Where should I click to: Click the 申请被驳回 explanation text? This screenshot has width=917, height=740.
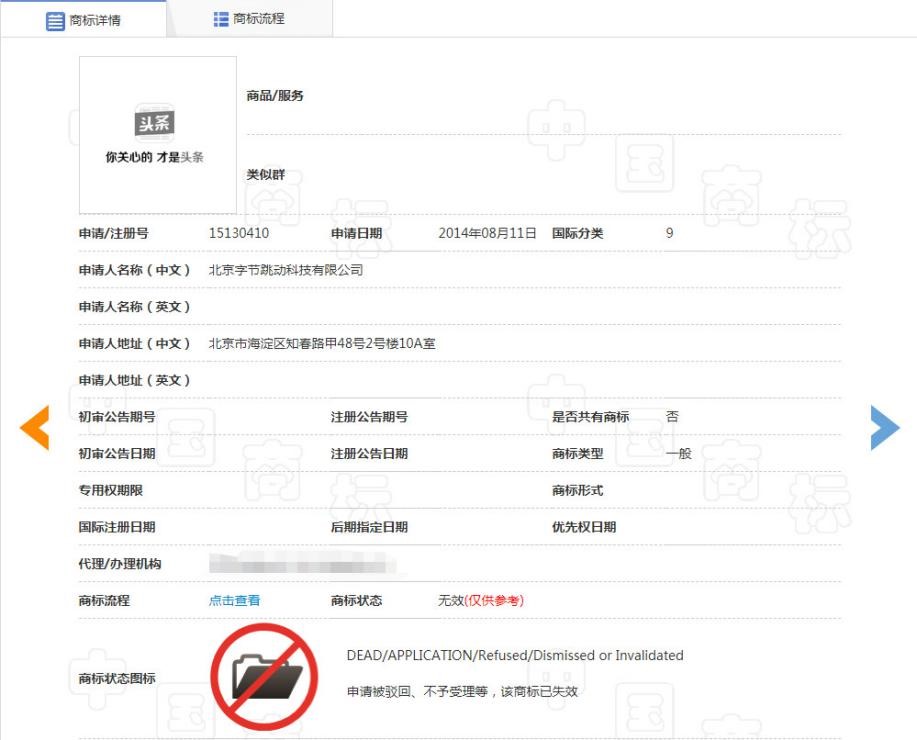point(462,691)
